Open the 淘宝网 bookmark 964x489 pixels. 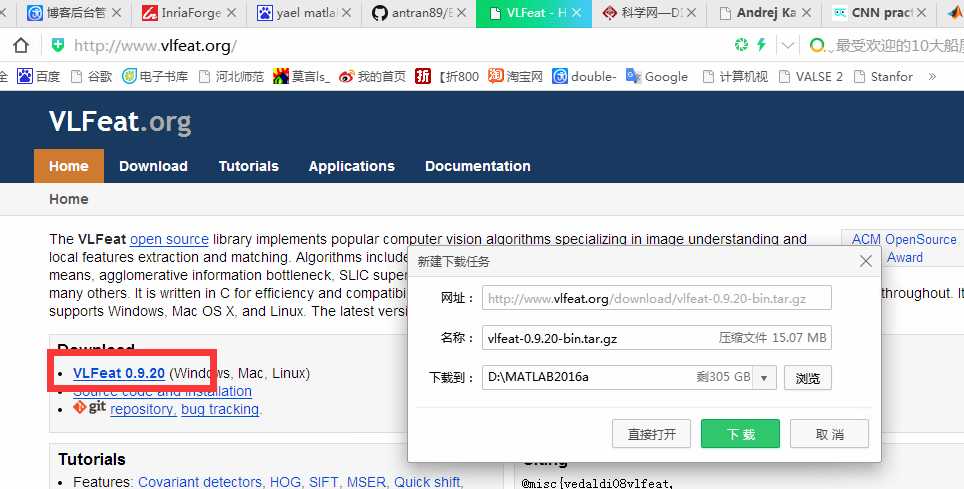coord(515,76)
